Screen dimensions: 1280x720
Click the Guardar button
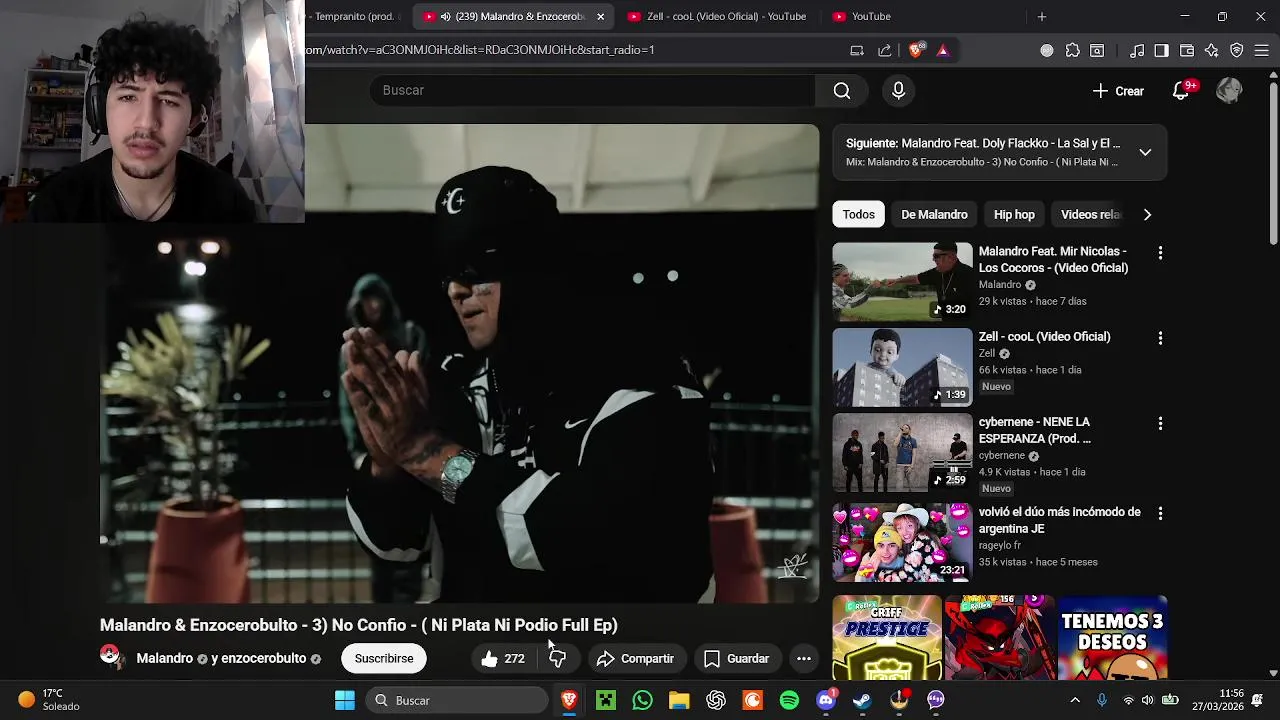737,658
